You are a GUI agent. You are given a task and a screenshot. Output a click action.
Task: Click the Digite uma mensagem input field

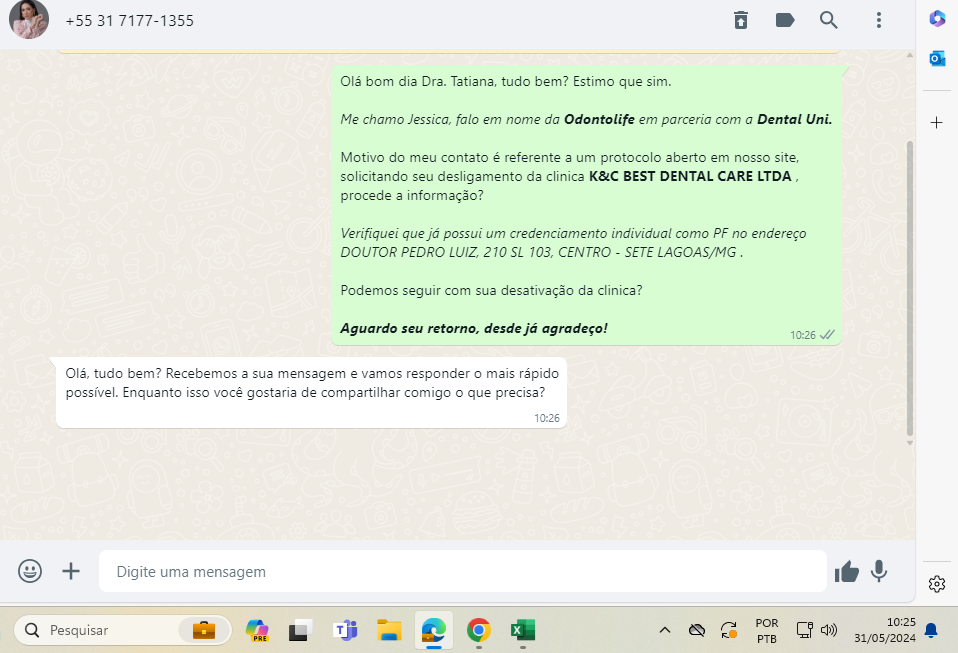tap(462, 572)
